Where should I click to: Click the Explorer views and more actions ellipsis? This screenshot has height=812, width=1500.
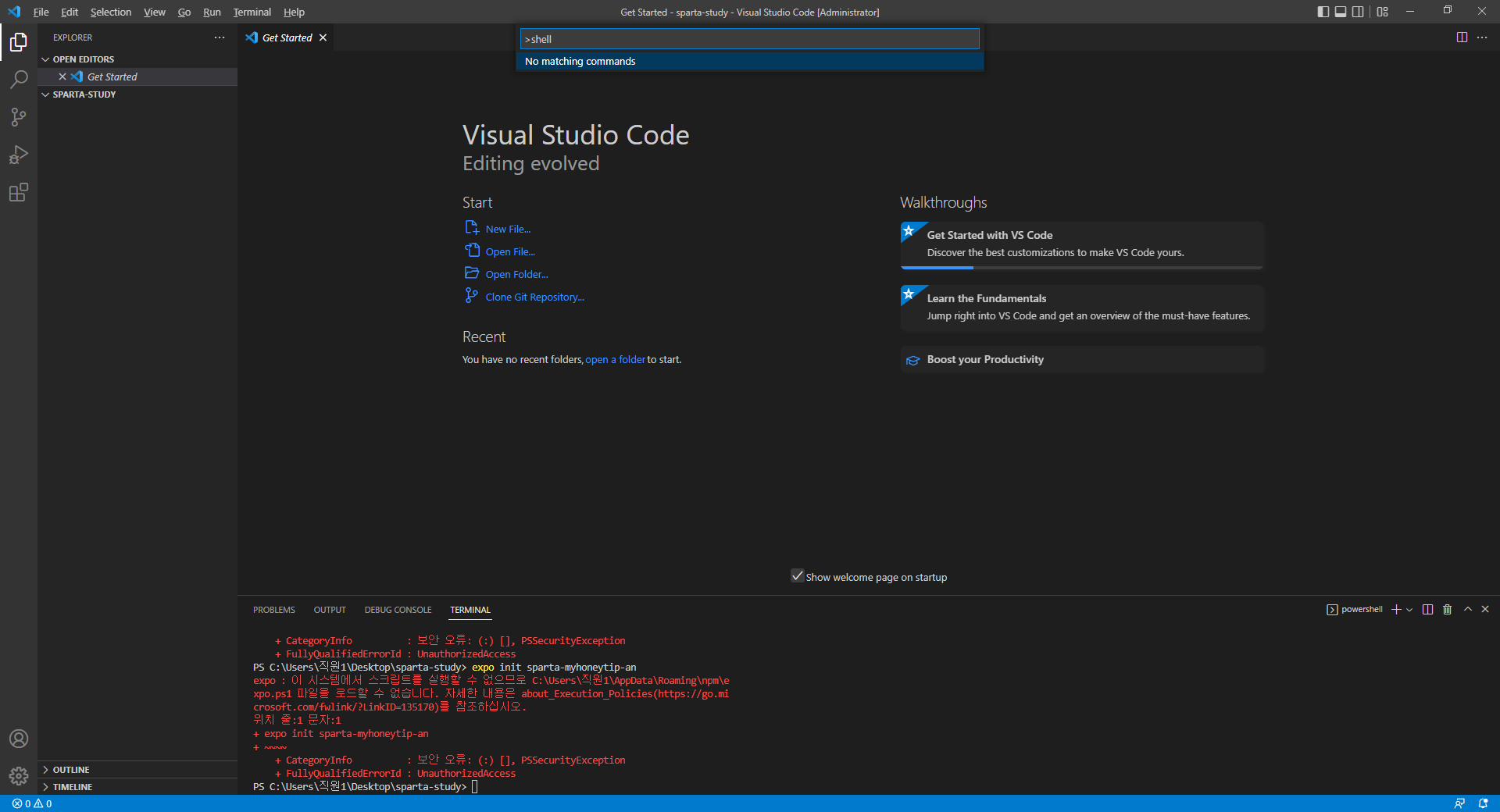[x=220, y=37]
